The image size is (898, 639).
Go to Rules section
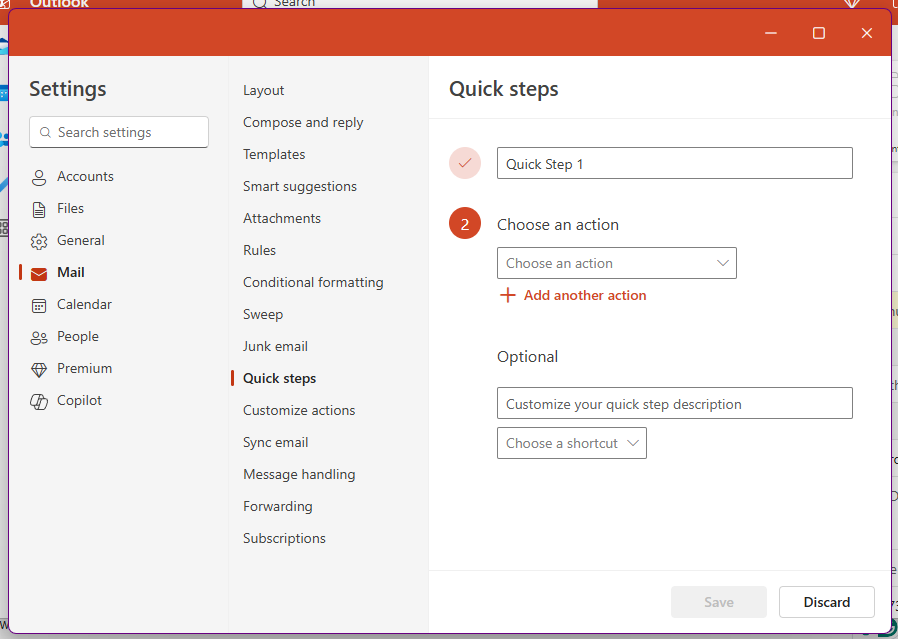pos(259,251)
